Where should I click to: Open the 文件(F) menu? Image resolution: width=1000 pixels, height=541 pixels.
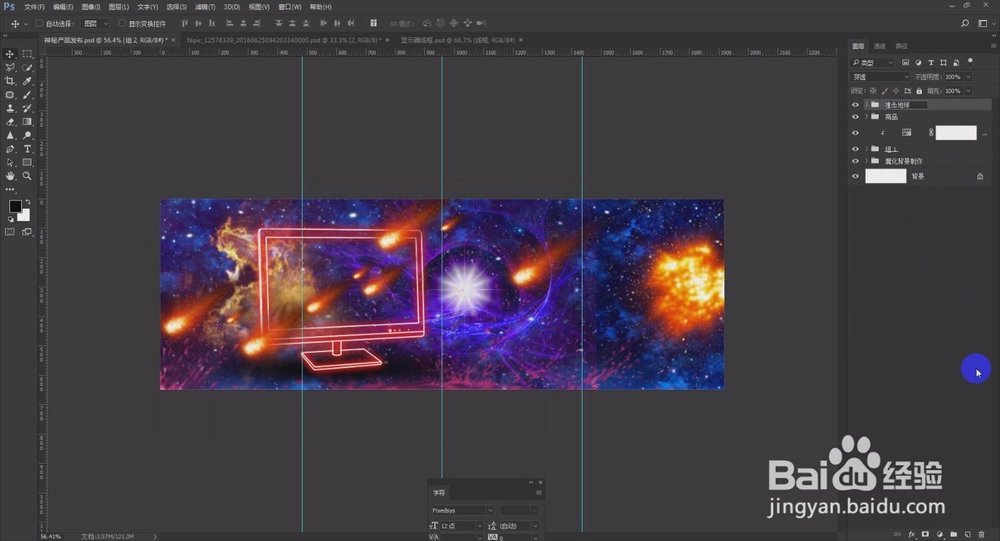(x=34, y=7)
